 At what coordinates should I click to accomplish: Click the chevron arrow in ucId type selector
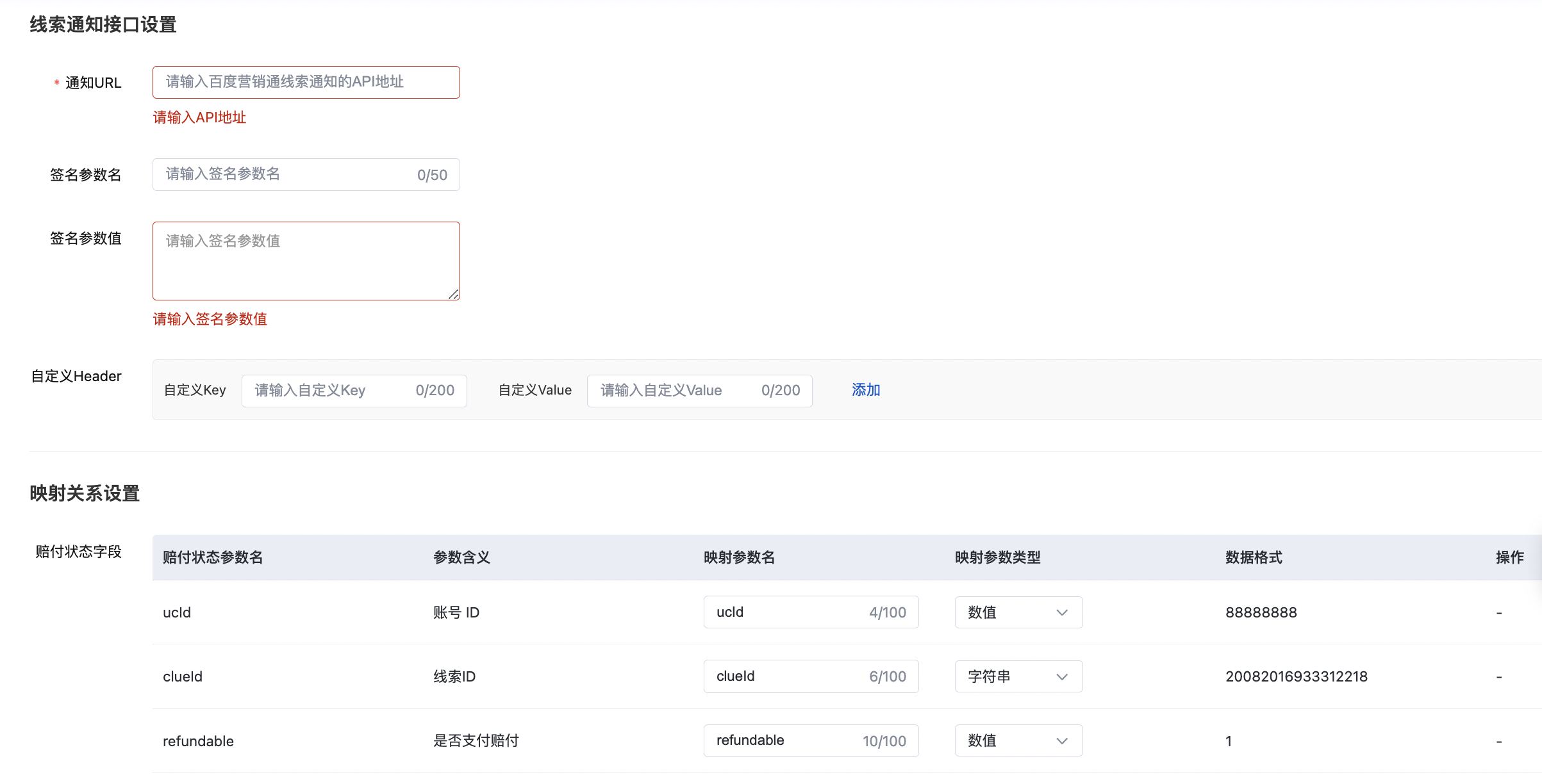click(x=1062, y=612)
